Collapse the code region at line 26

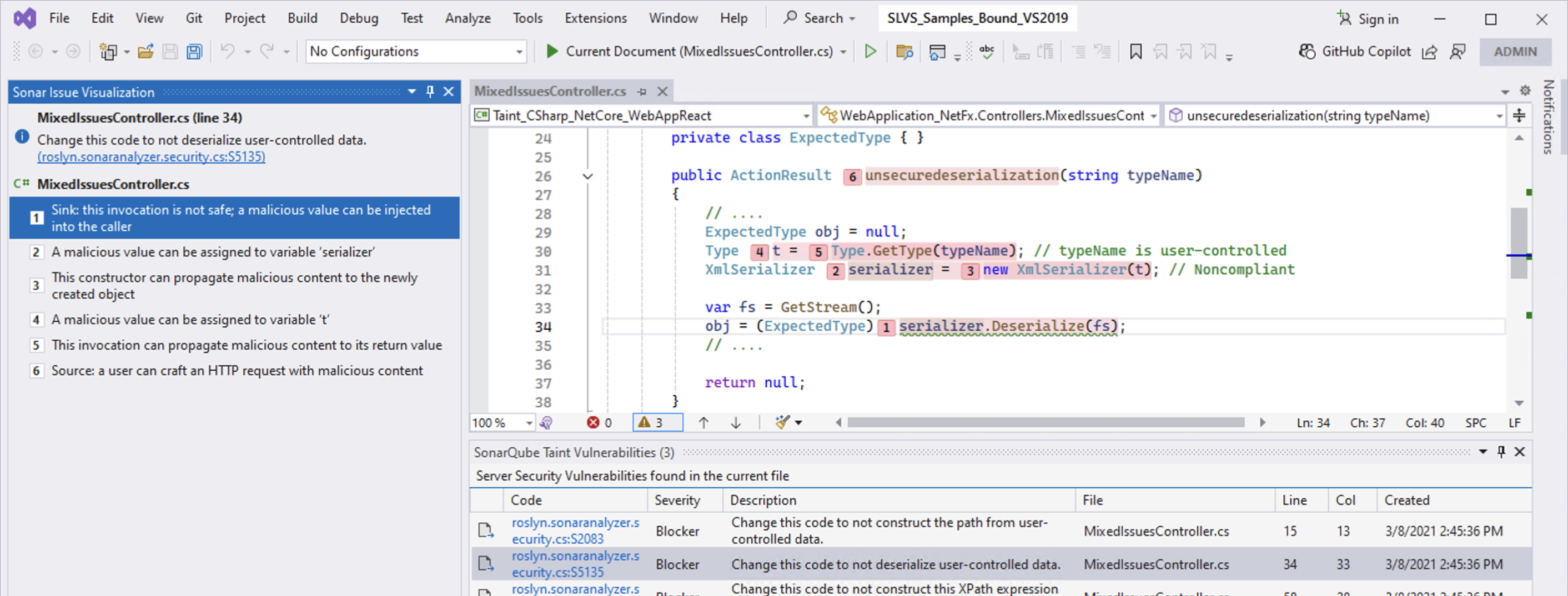[587, 176]
